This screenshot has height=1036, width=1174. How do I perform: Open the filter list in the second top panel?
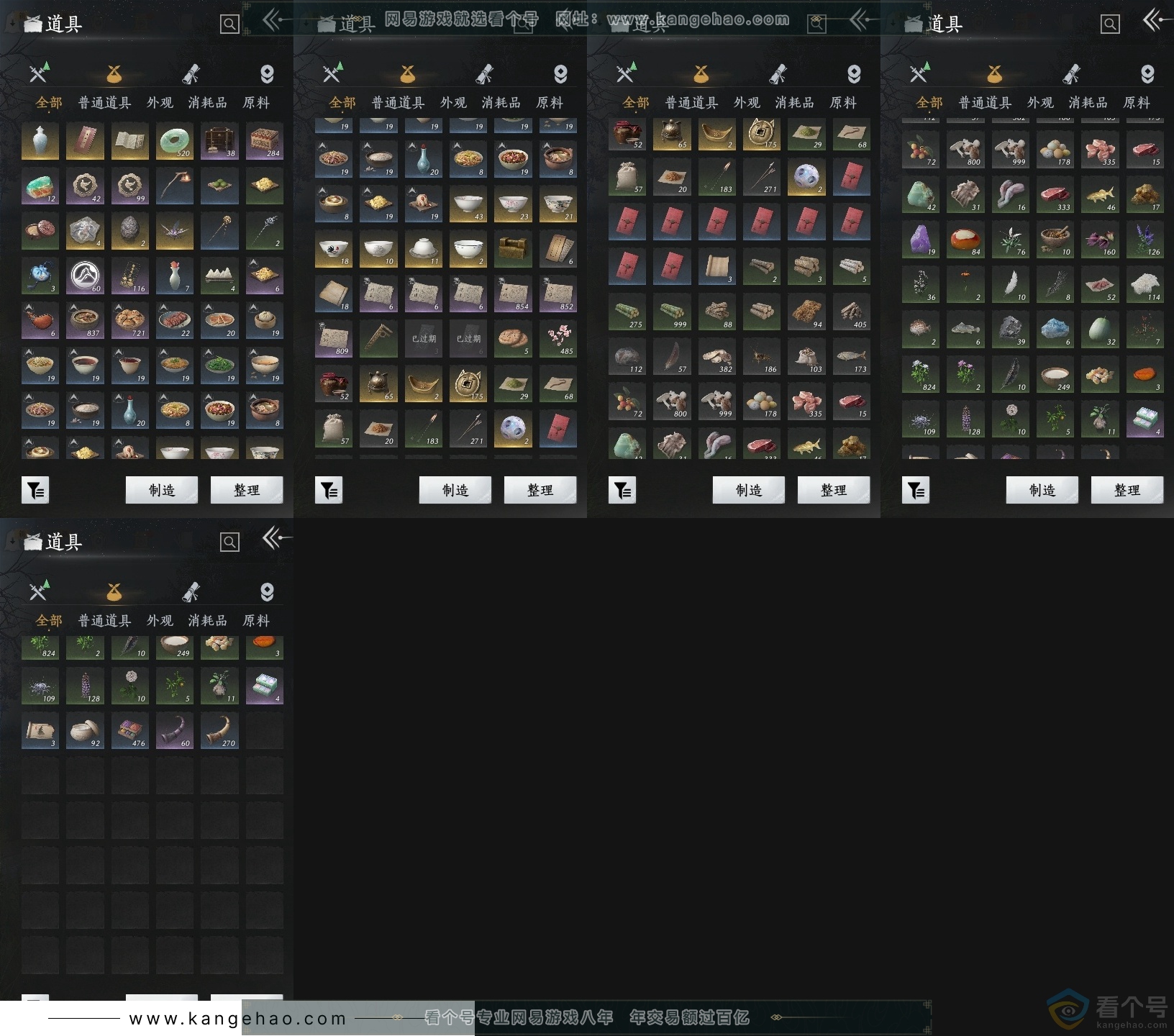[329, 491]
